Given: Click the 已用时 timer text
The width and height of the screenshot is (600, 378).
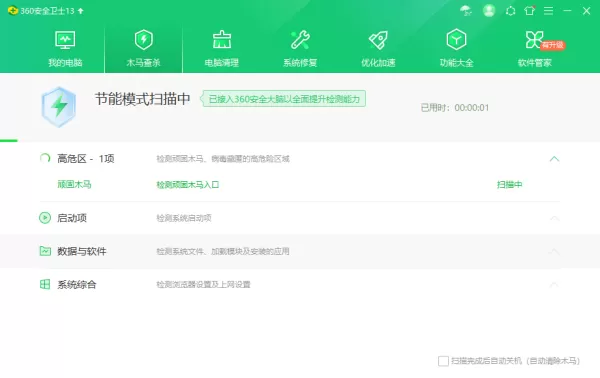Looking at the screenshot, I should pyautogui.click(x=455, y=108).
